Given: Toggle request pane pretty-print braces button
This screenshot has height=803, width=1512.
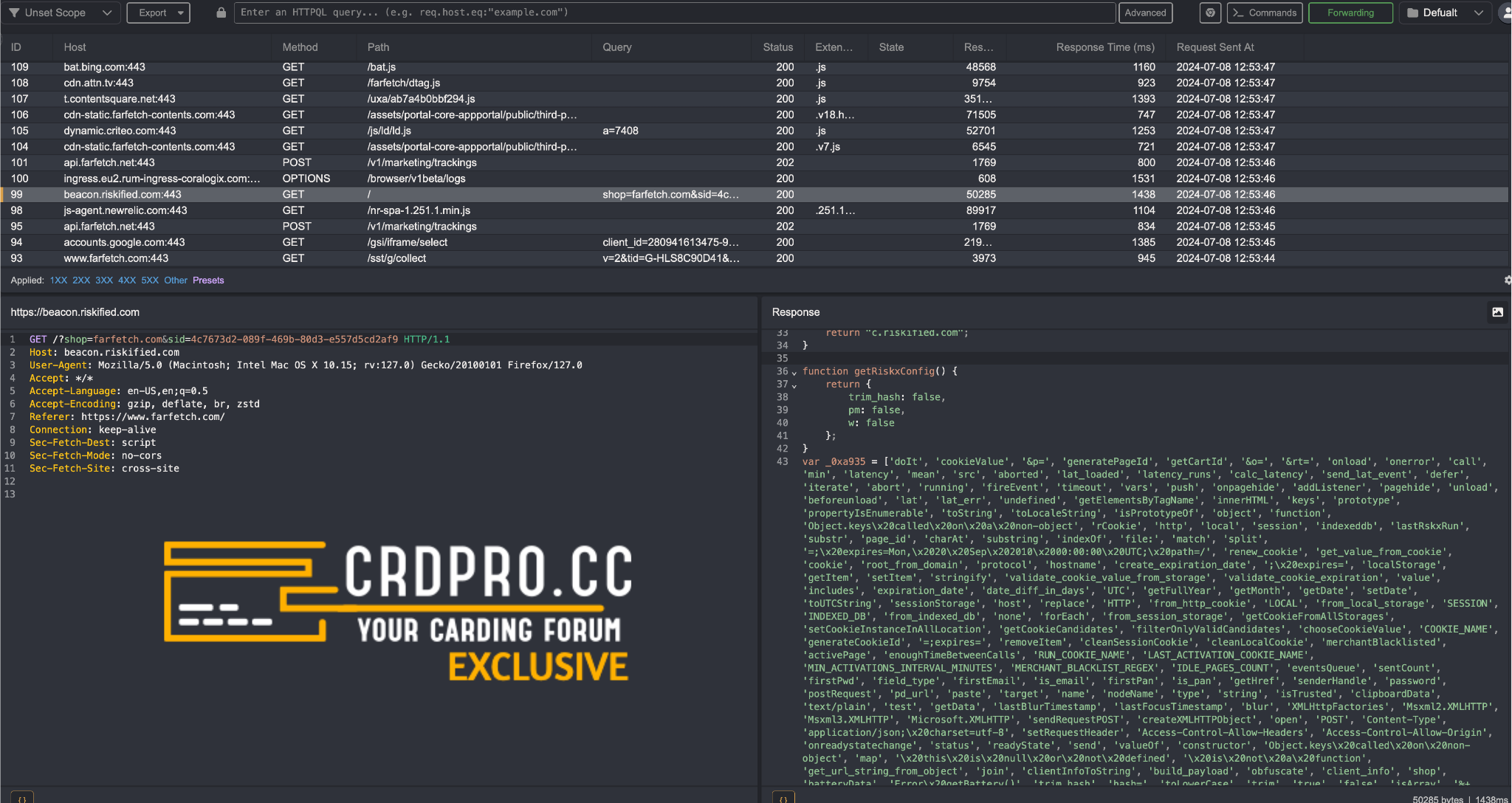Looking at the screenshot, I should tap(22, 798).
